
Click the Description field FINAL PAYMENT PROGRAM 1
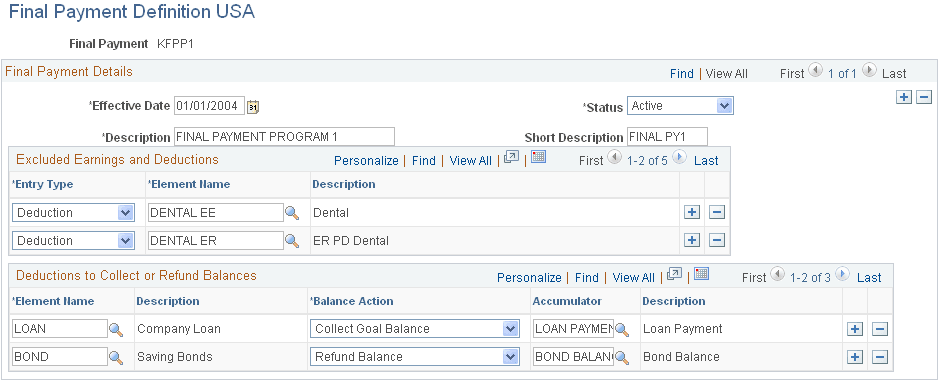284,137
